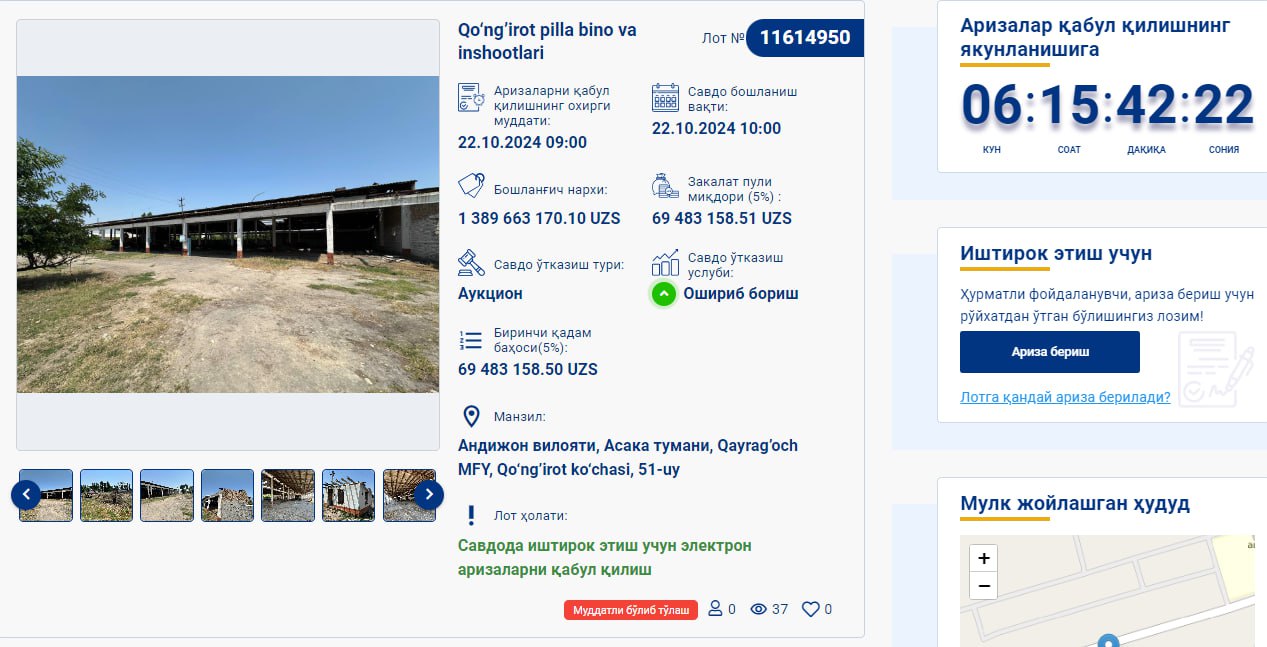Select the sixth gallery thumbnail

[348, 495]
